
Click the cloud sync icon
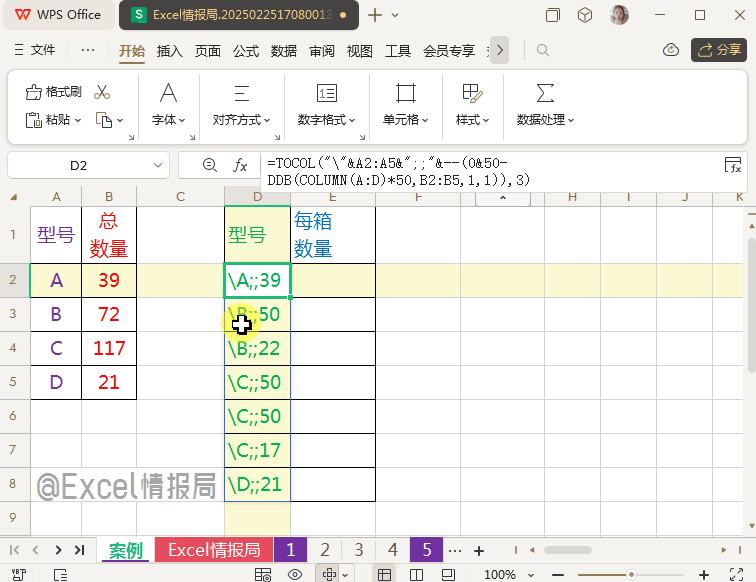click(x=671, y=50)
